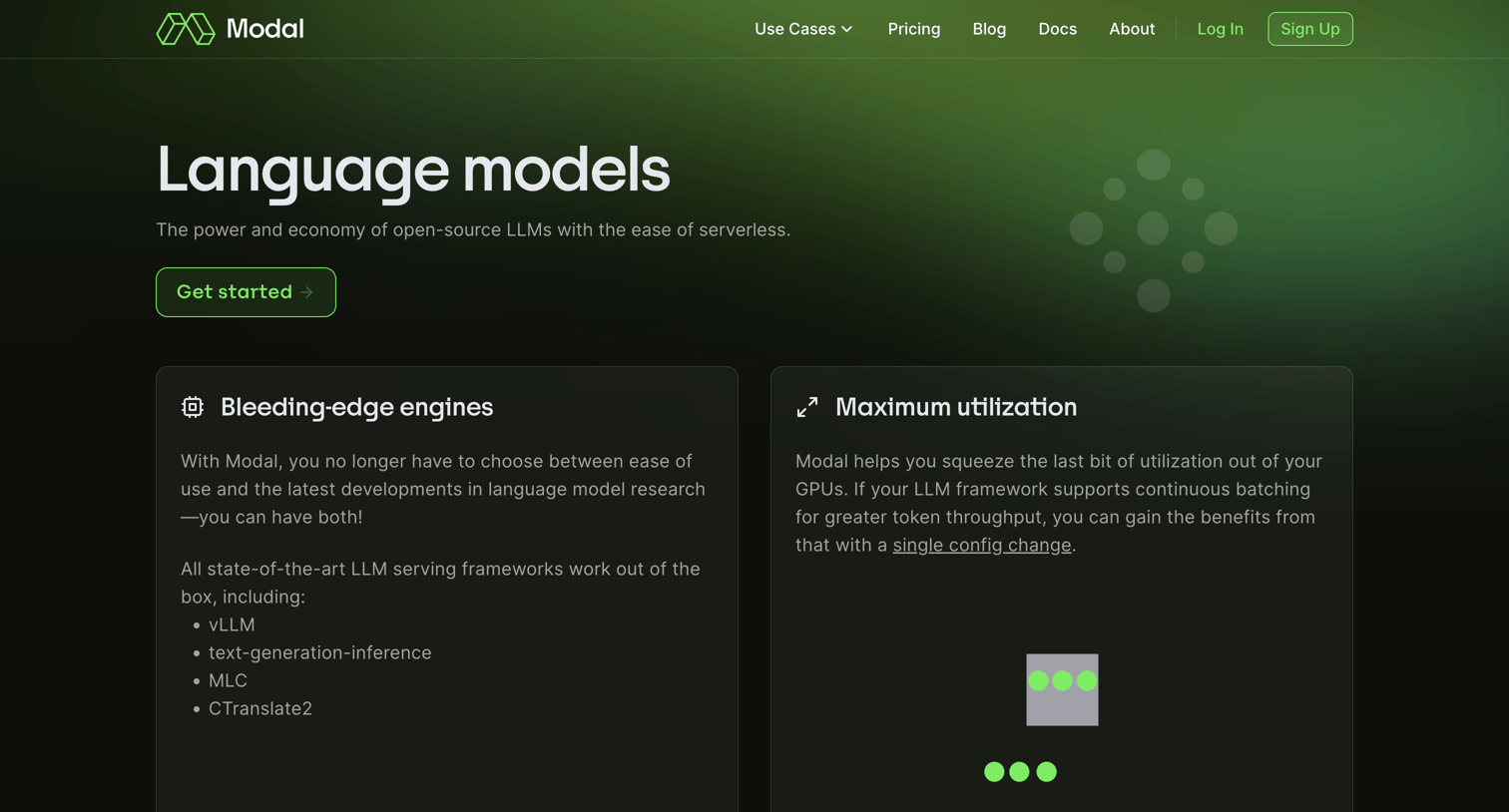Select the Language models heading

[413, 170]
